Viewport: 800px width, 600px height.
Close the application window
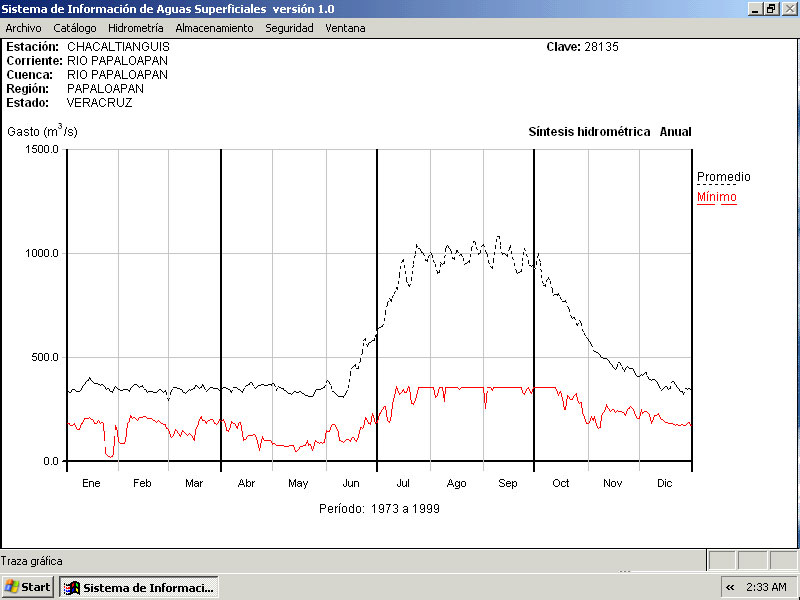(788, 9)
